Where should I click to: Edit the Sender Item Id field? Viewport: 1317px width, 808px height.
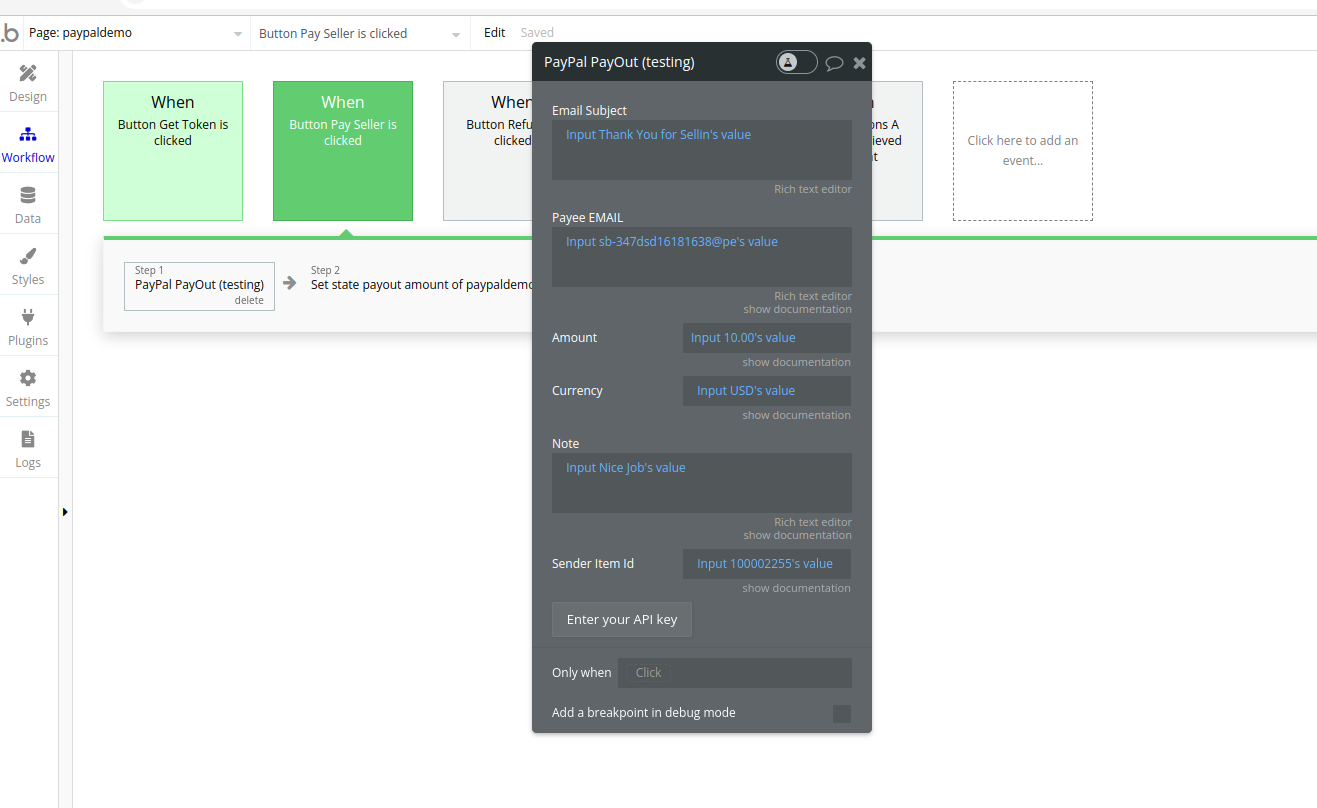click(767, 564)
